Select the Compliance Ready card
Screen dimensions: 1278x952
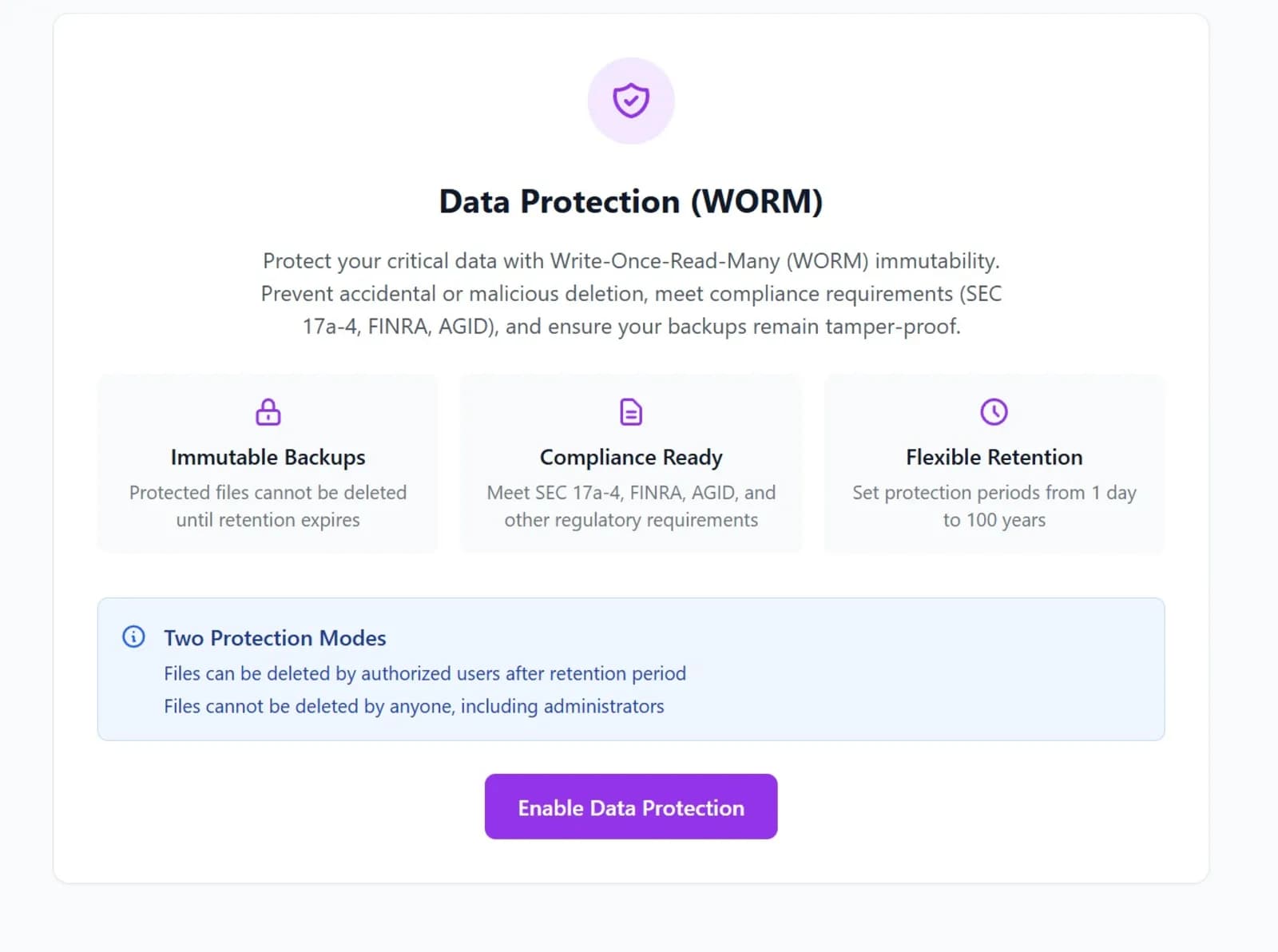coord(630,463)
